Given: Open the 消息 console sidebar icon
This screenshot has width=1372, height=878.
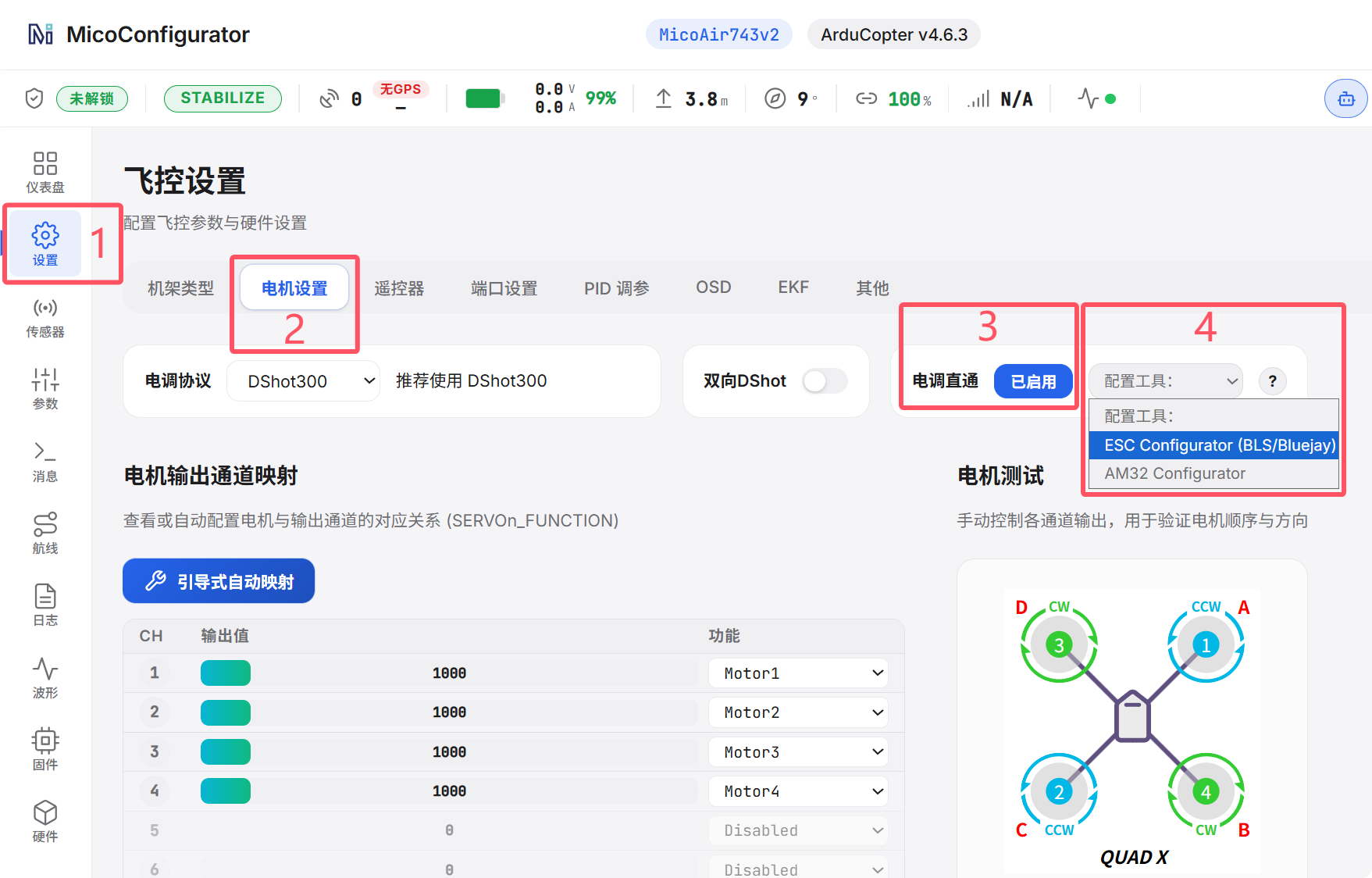Looking at the screenshot, I should pyautogui.click(x=45, y=462).
